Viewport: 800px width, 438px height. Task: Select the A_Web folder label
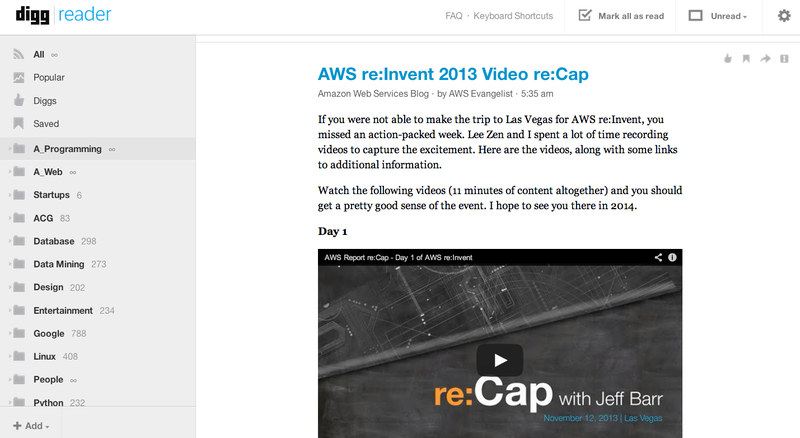click(48, 172)
